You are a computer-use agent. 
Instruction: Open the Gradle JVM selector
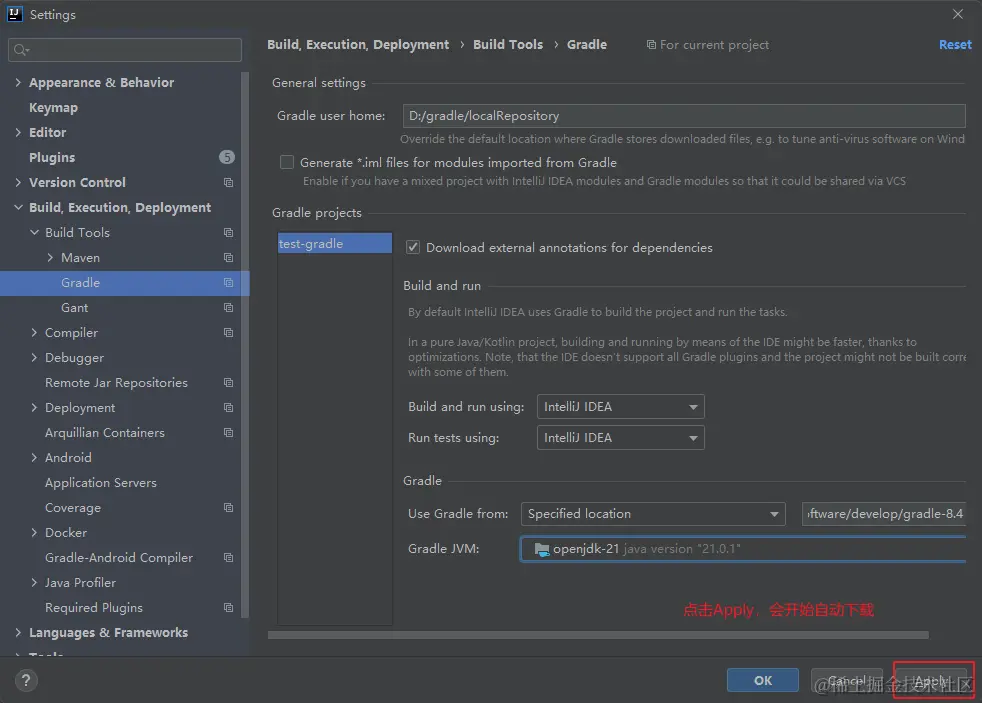coord(743,549)
